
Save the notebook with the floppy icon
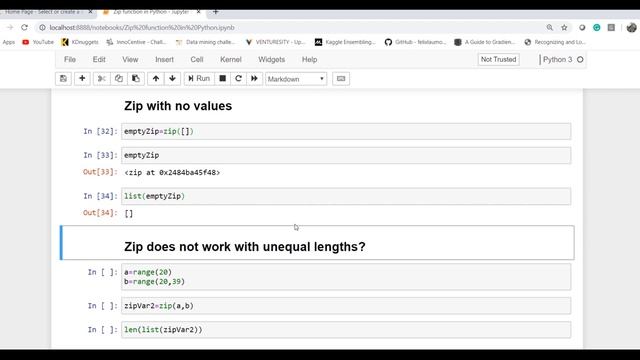pos(63,79)
